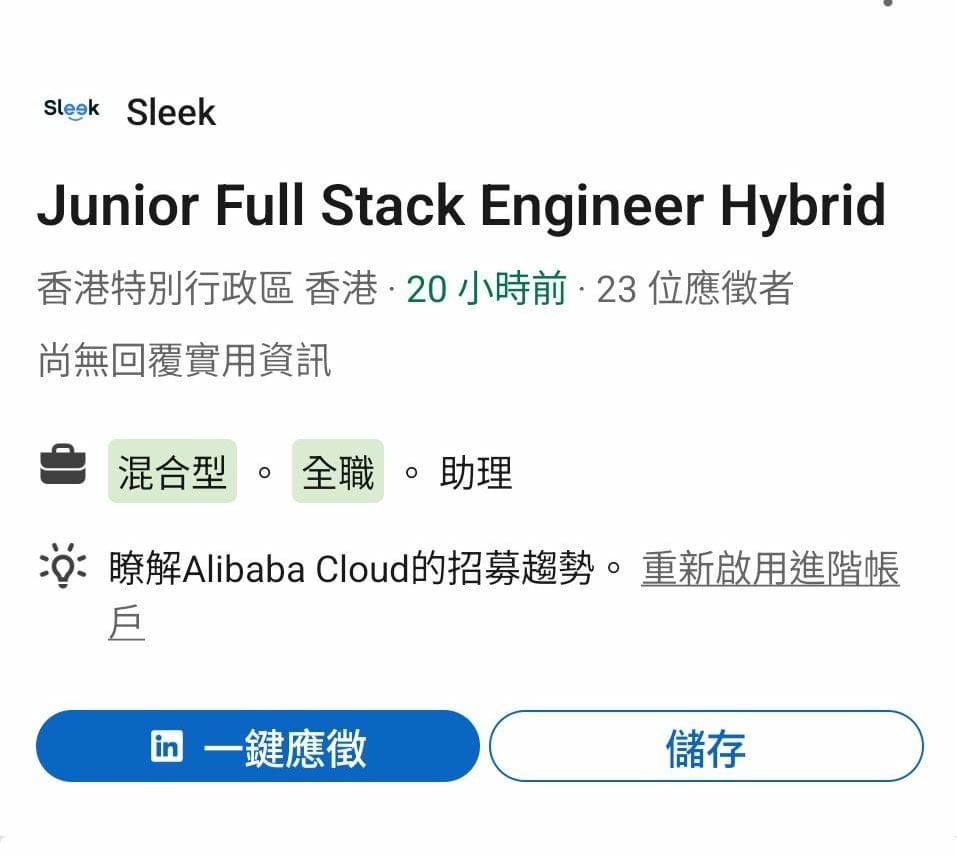Click the 瞭解Alibaba Cloud的招募趨勢 insight text
Screen dimensions: 957x856
tap(352, 568)
